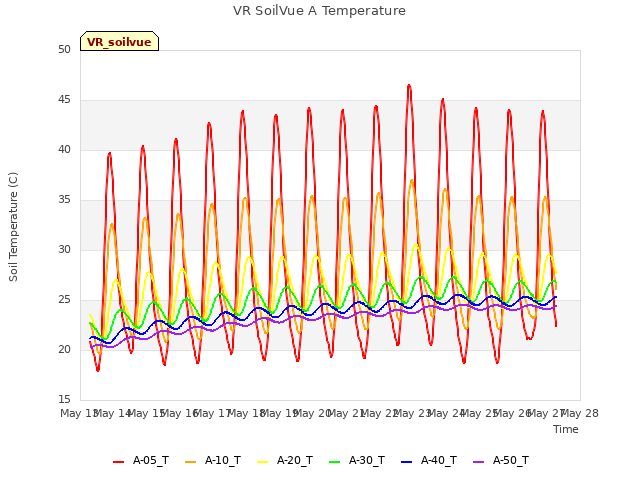Select the A-40_T legend label
Viewport: 640px width, 480px height.
[439, 460]
